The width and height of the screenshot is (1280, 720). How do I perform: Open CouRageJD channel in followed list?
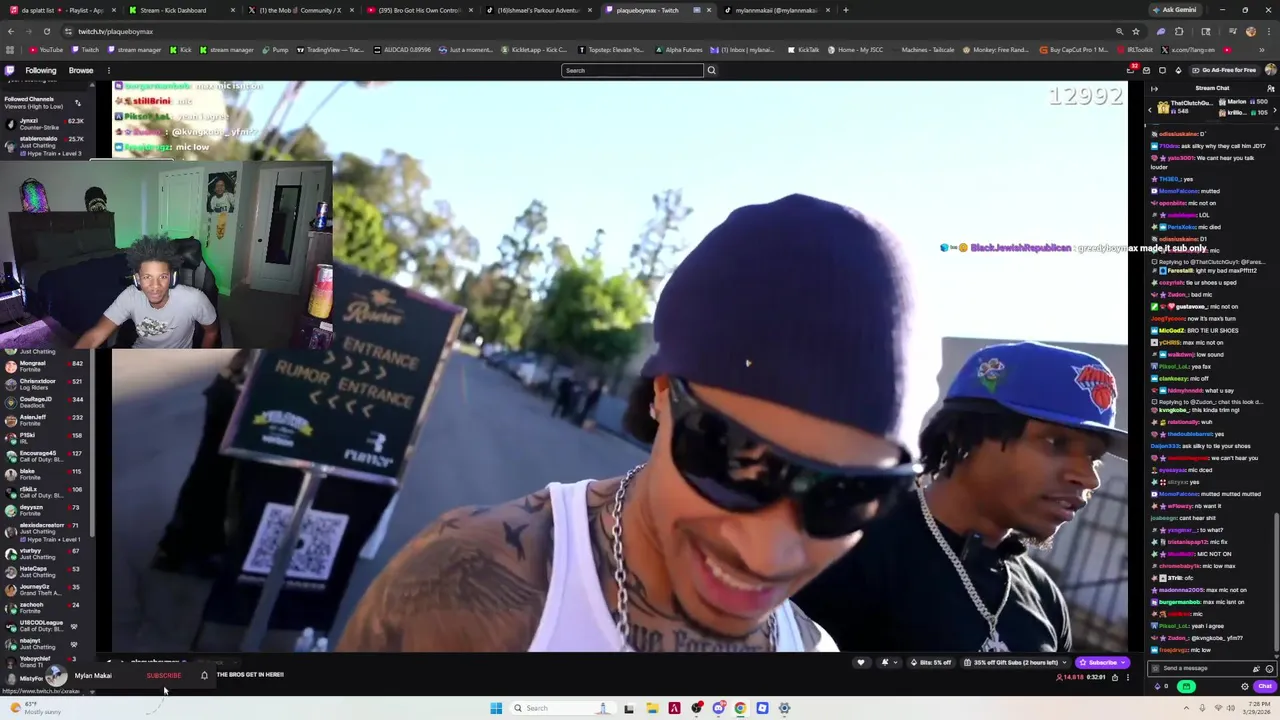tap(45, 402)
